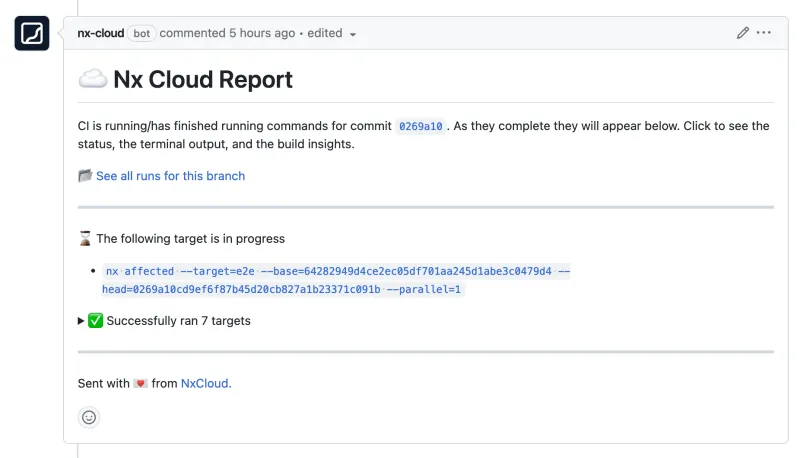Open the three-dot comment options menu

(764, 33)
